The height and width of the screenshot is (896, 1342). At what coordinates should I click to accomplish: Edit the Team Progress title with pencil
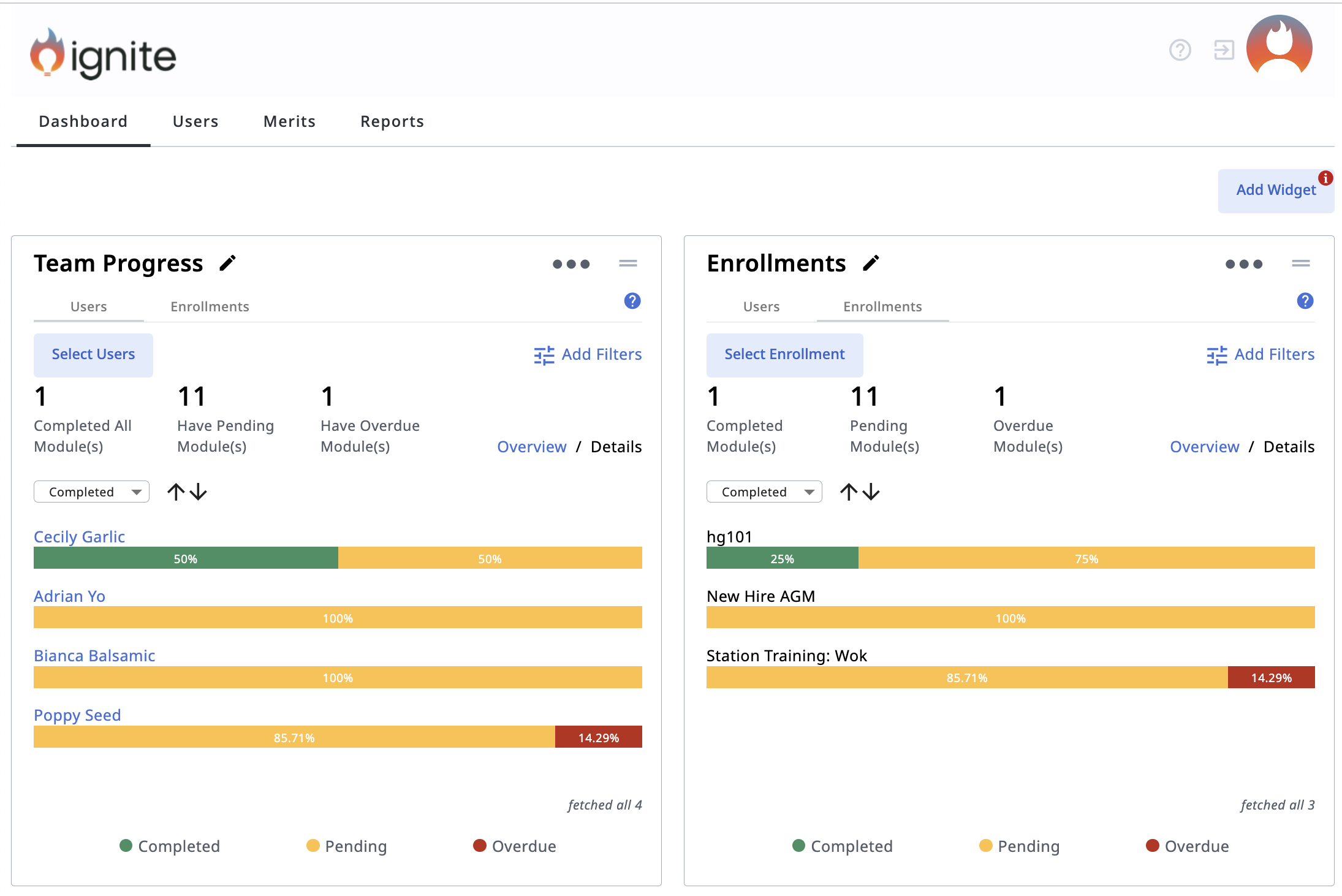[228, 264]
